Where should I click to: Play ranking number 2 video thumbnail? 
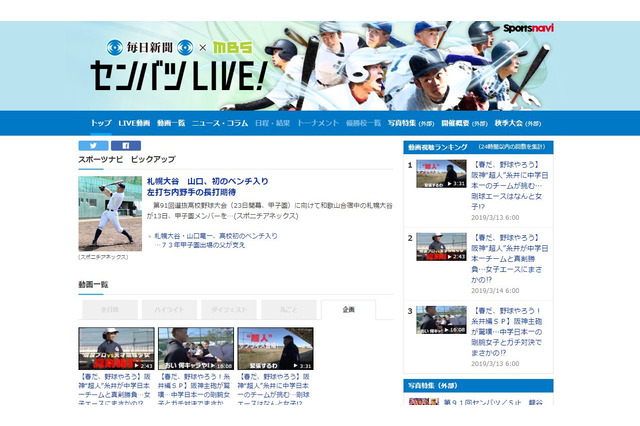pyautogui.click(x=441, y=246)
